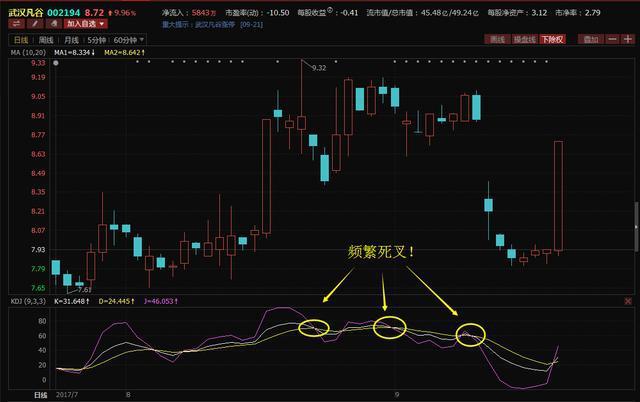Select the pencil drawing tool icon
The height and width of the screenshot is (402, 640).
(35, 24)
